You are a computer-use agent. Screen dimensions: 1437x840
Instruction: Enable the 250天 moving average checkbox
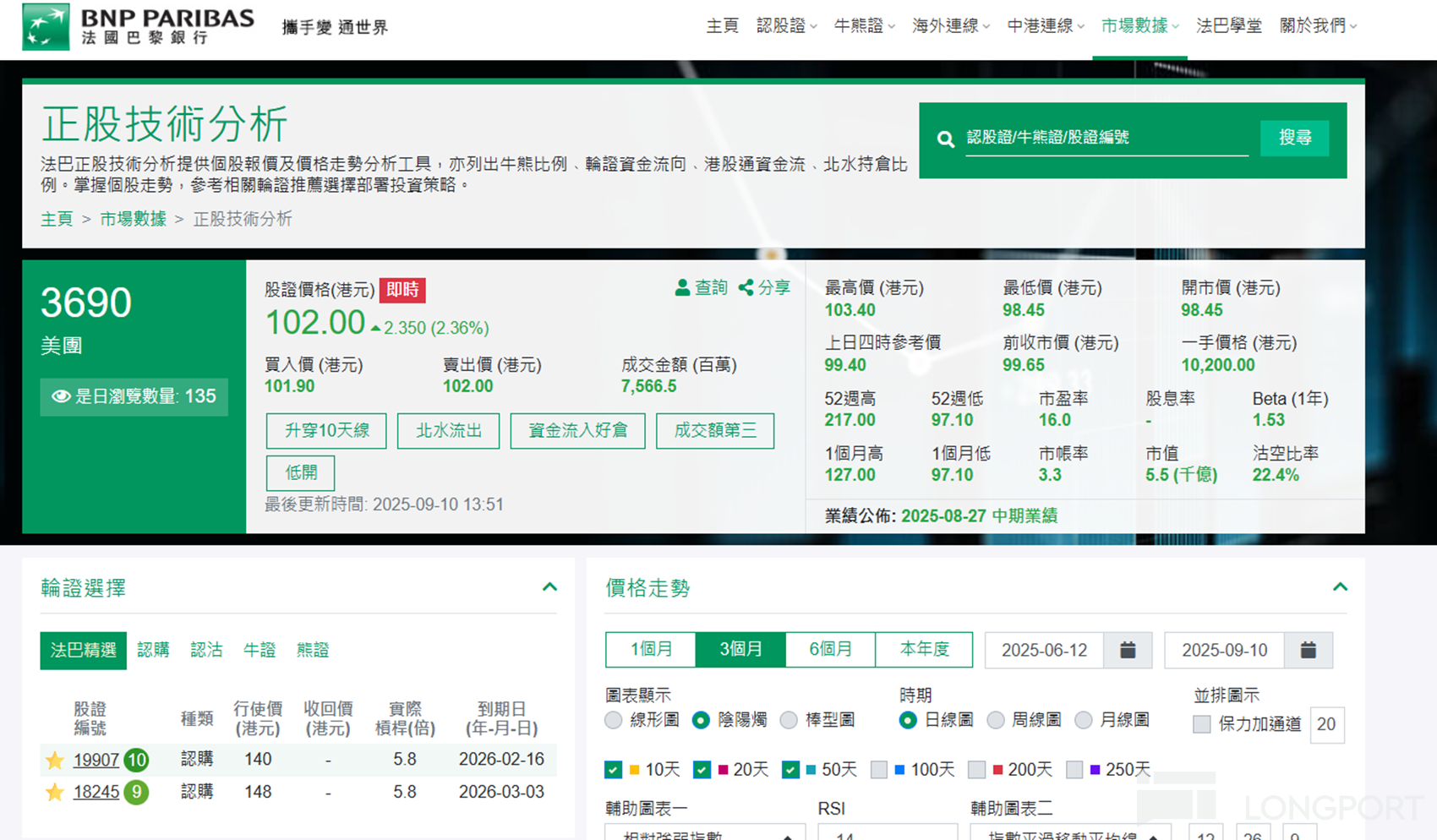1074,770
